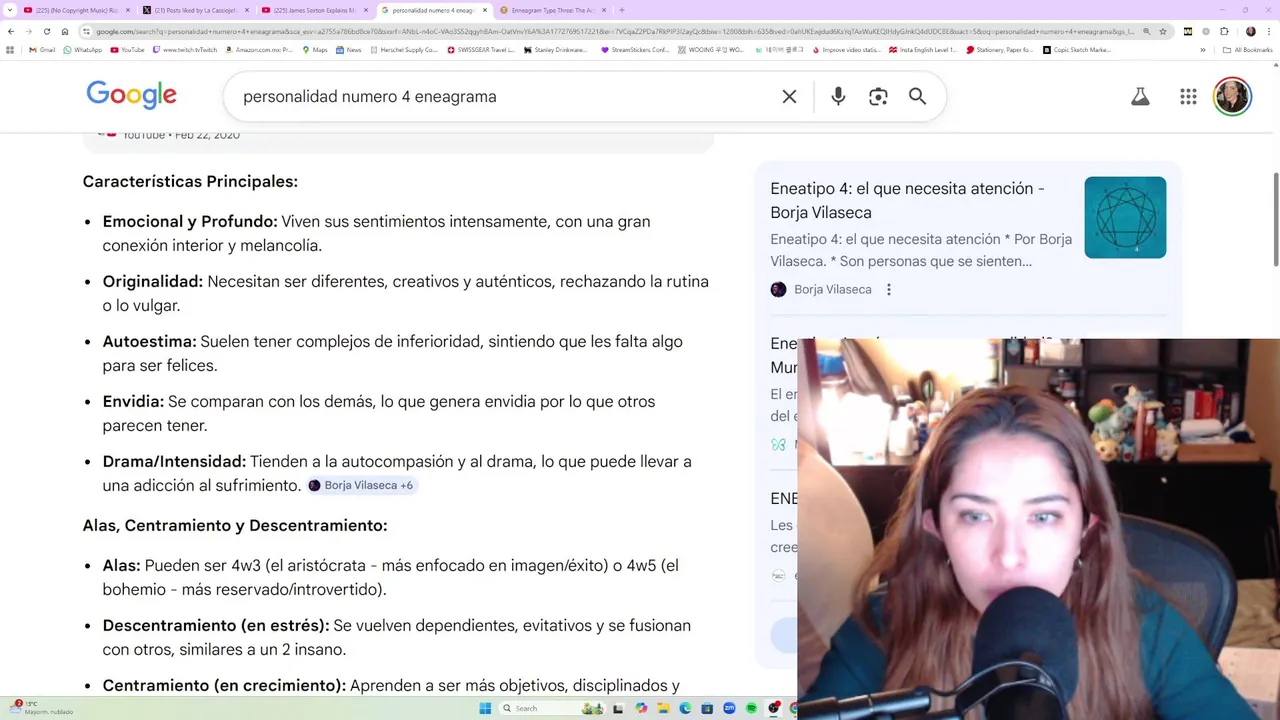This screenshot has width=1280, height=720.
Task: Open the WhatsApp bookmark
Action: point(82,50)
